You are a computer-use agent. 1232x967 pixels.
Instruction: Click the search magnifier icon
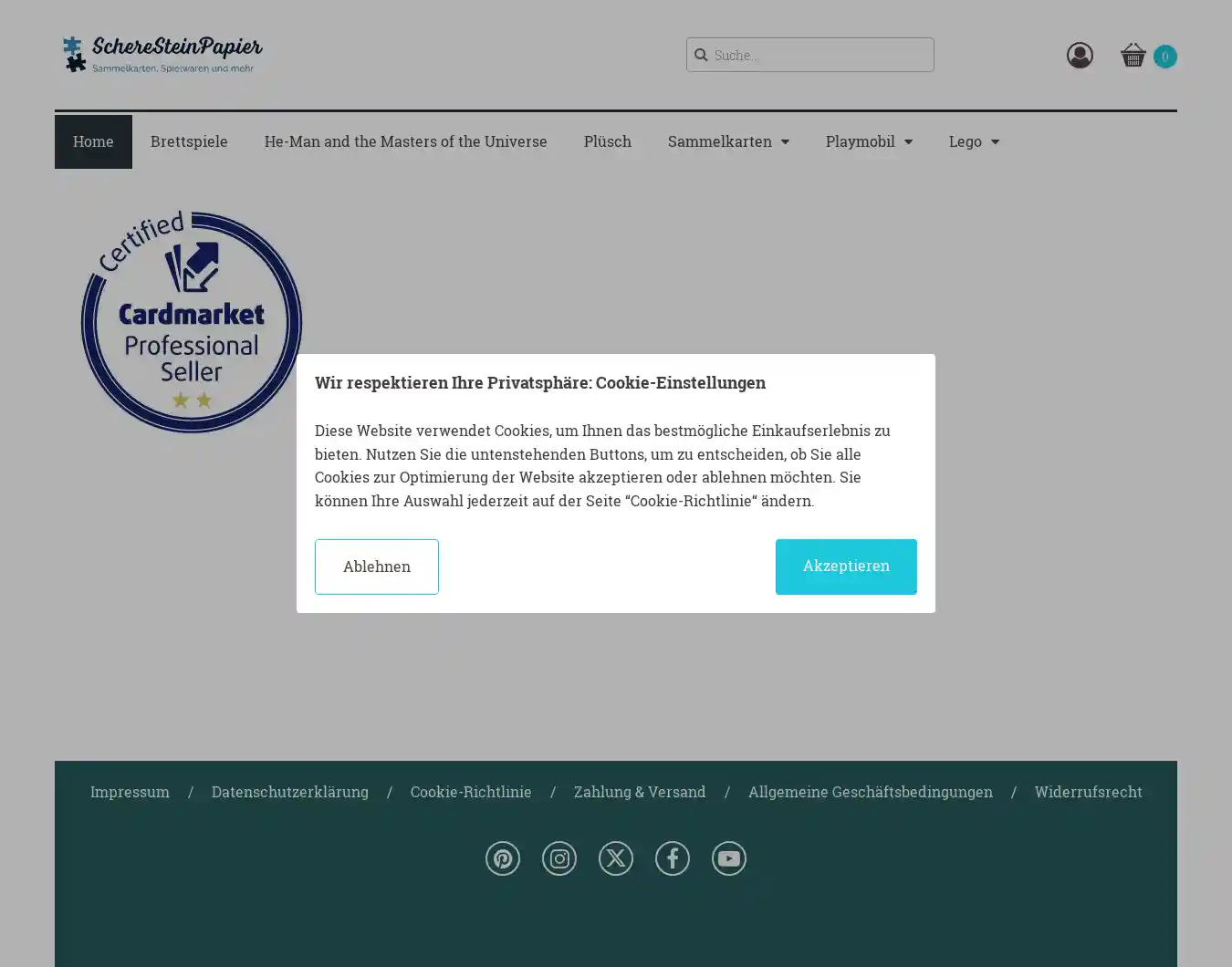(x=701, y=55)
